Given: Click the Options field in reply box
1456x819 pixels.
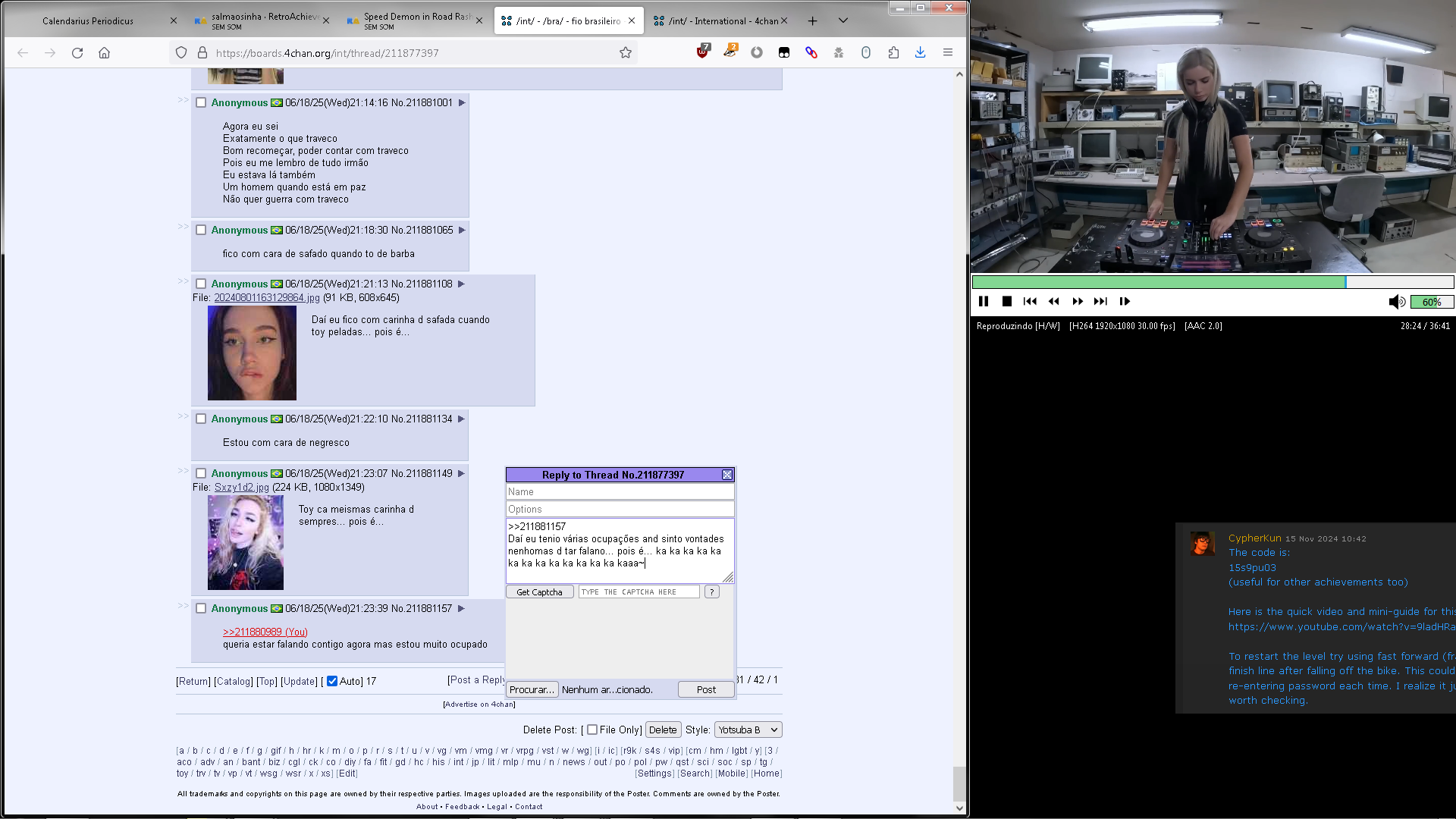Looking at the screenshot, I should click(x=620, y=510).
